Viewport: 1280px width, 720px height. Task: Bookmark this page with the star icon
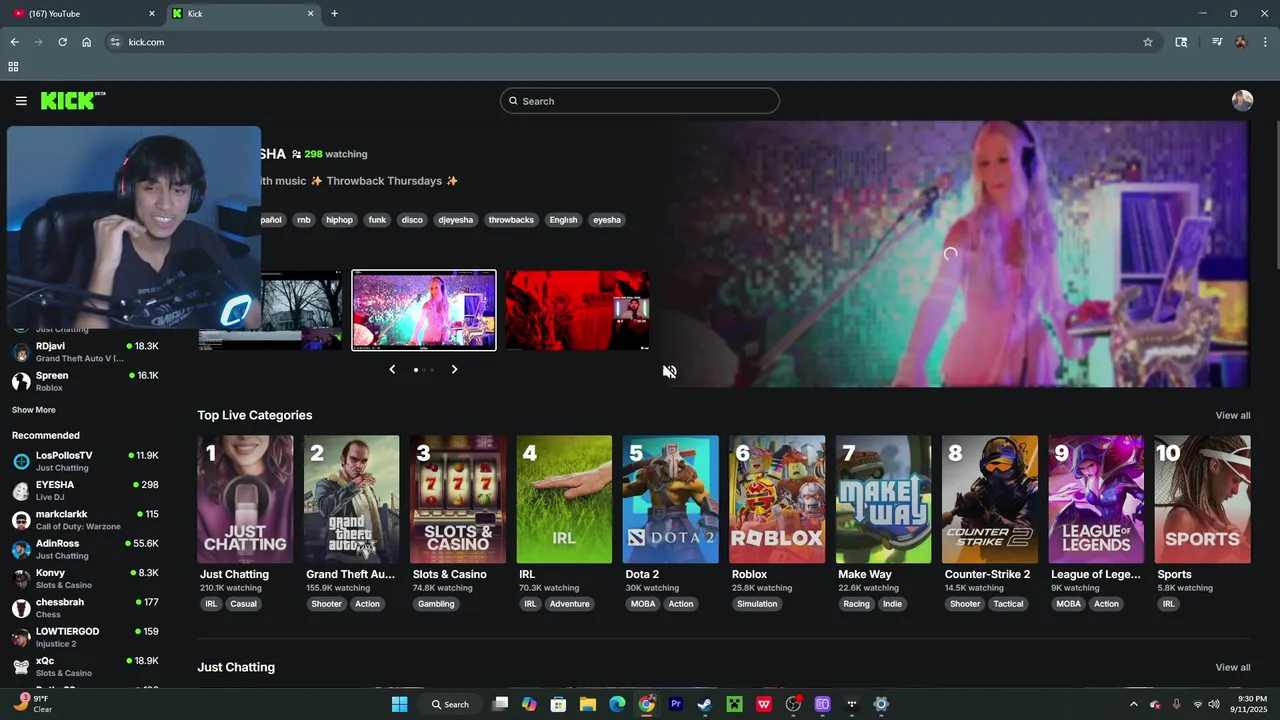tap(1148, 42)
